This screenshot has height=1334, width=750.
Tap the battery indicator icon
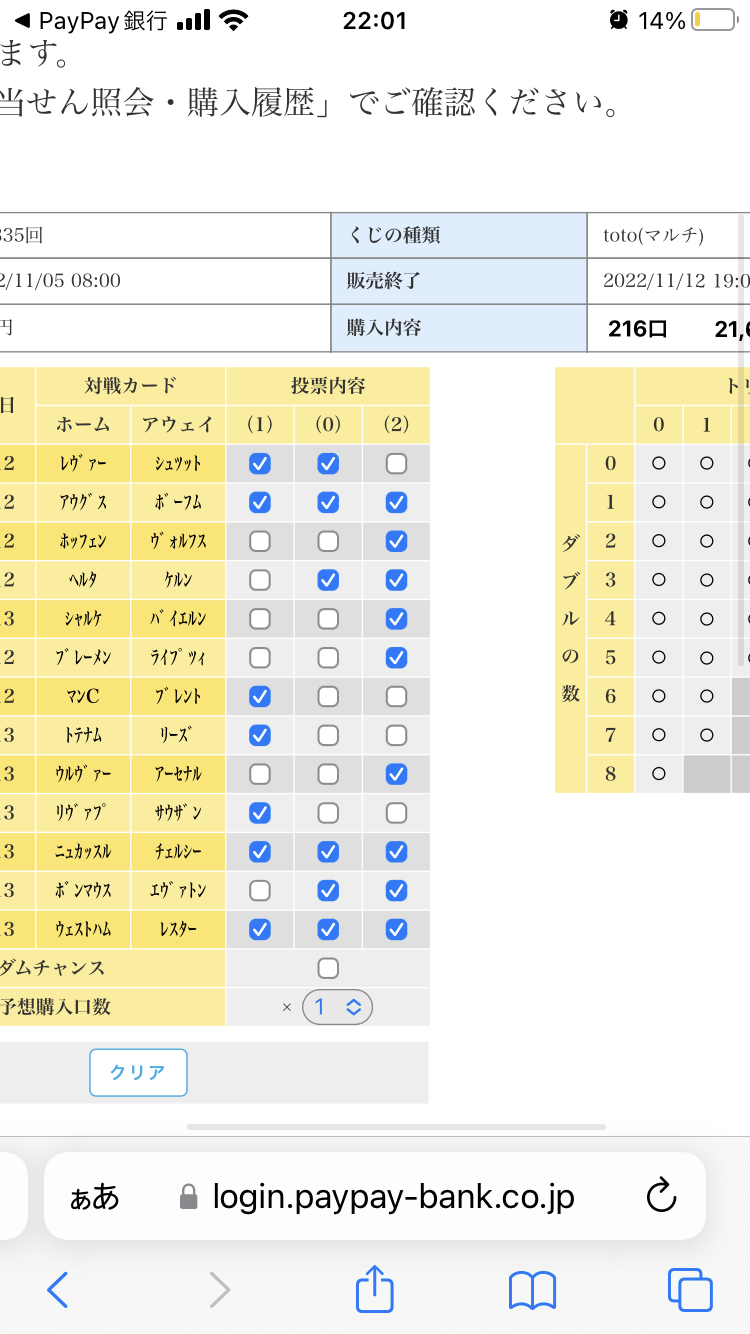pos(714,20)
